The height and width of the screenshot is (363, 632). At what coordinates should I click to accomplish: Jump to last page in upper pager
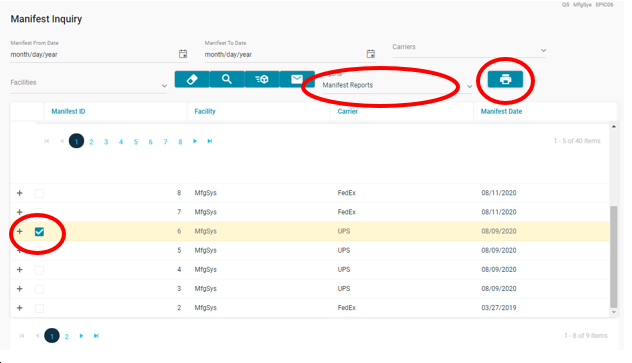click(x=210, y=141)
